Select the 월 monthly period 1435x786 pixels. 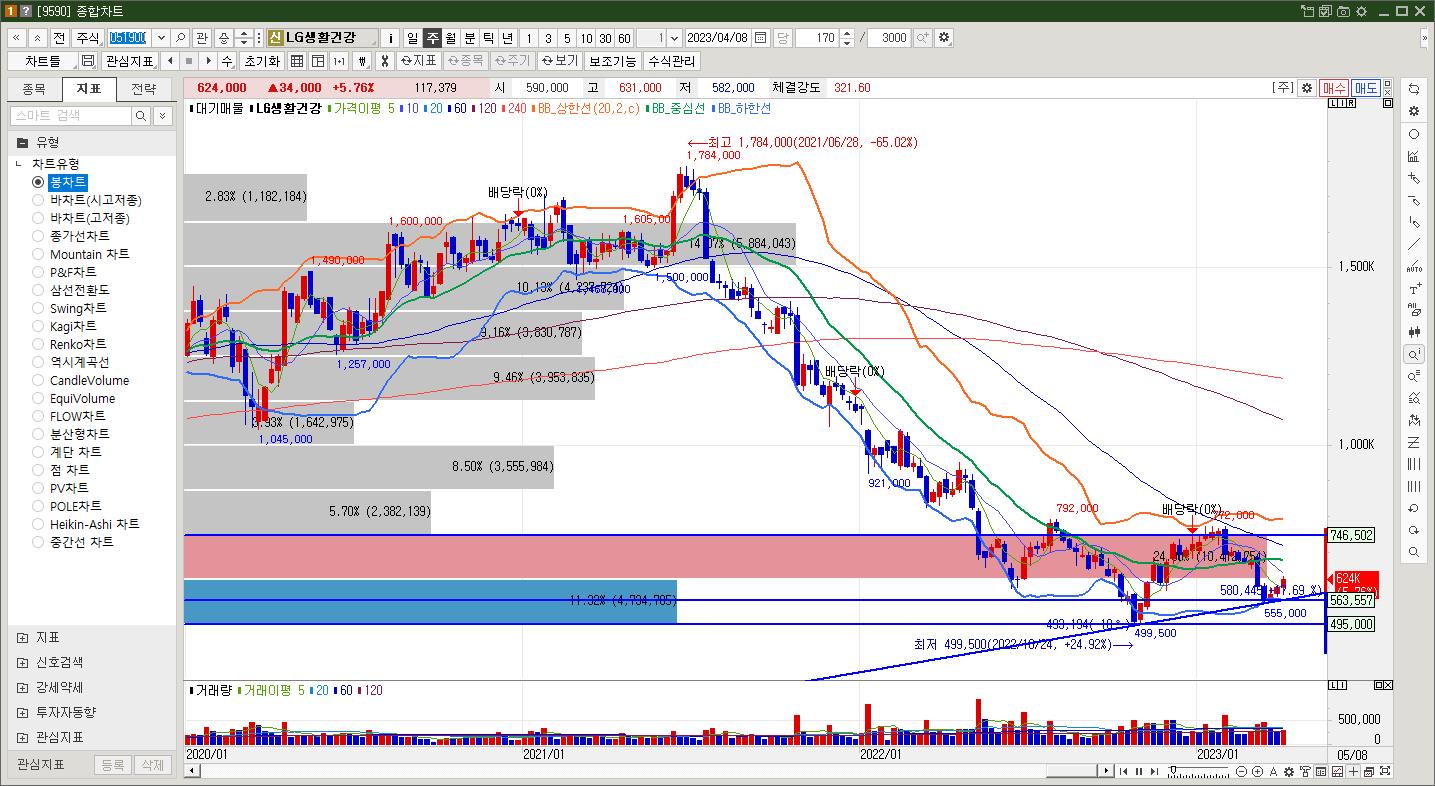pyautogui.click(x=451, y=38)
